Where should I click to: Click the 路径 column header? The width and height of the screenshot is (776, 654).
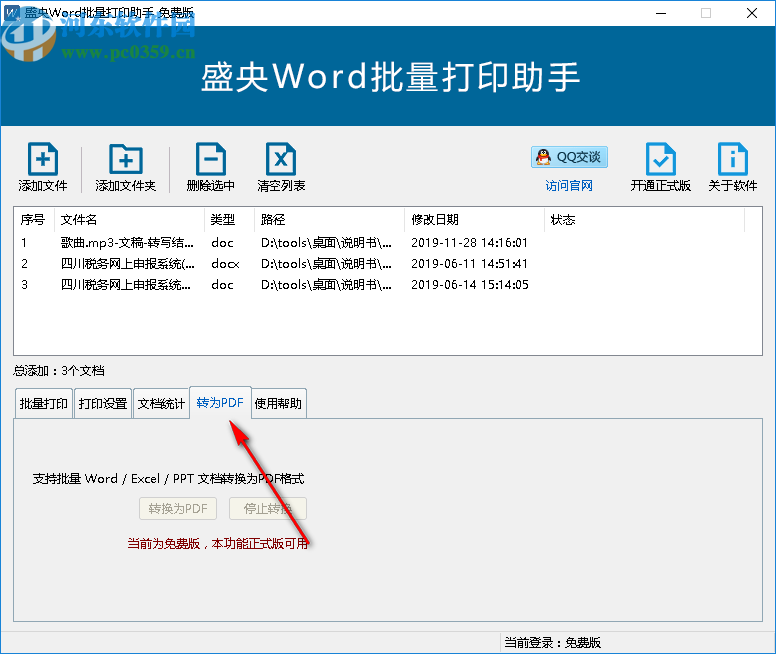(x=330, y=219)
